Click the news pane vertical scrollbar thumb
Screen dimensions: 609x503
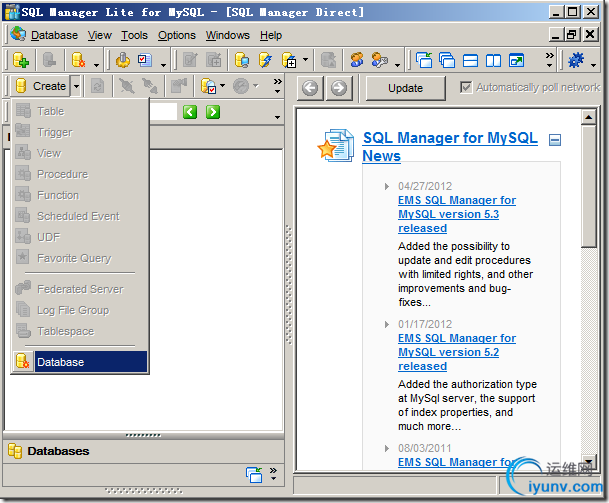[588, 186]
